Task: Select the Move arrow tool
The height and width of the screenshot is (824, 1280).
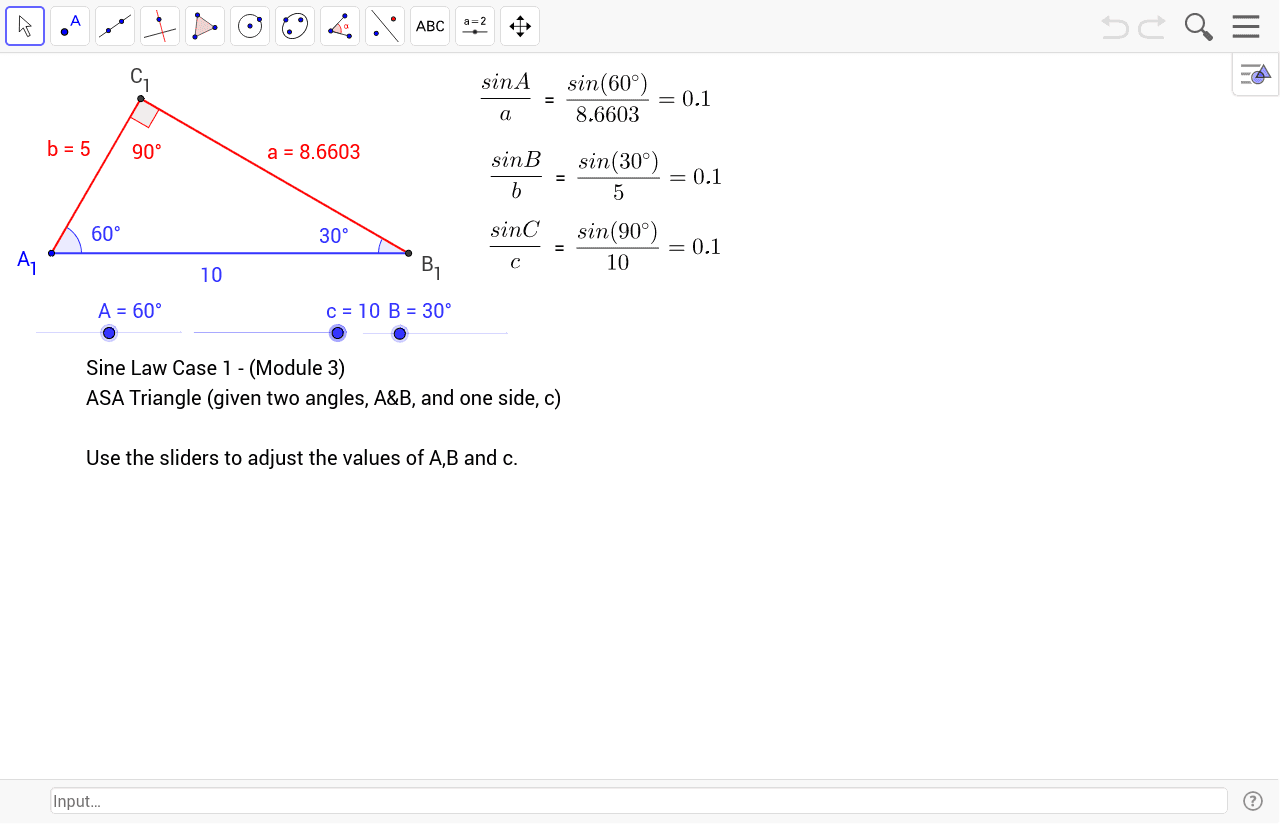Action: click(25, 26)
